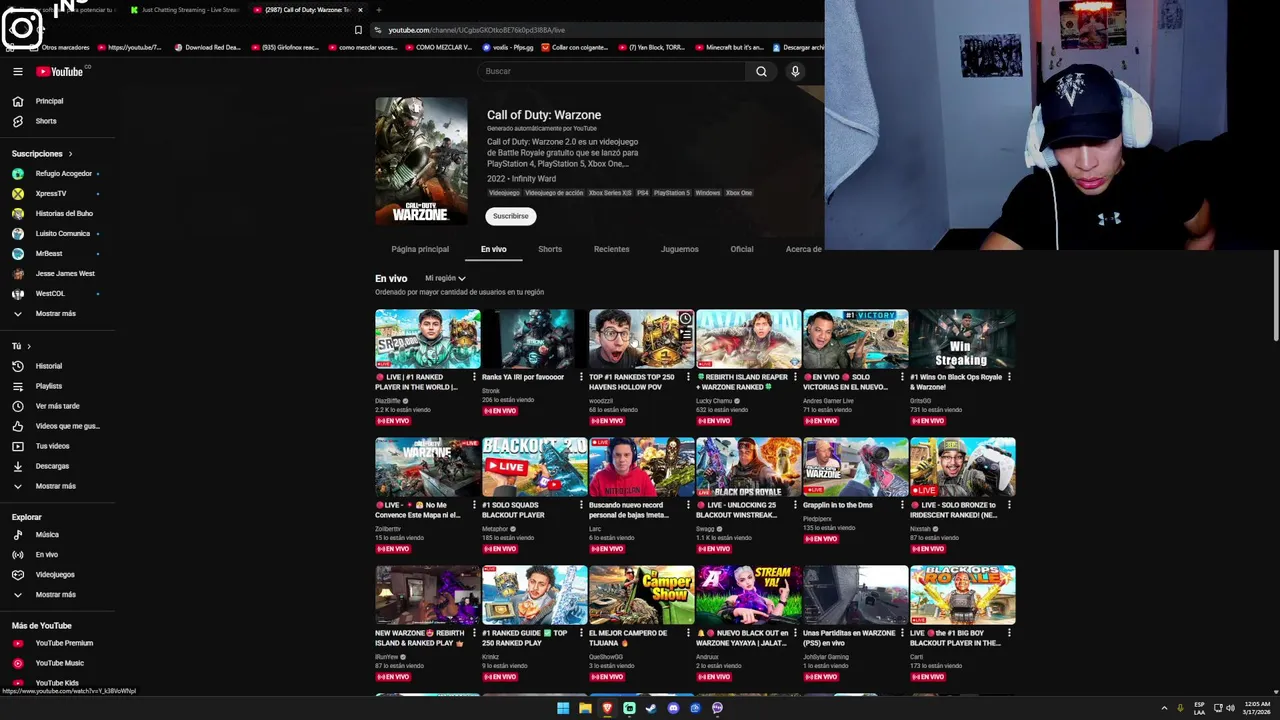
Task: Open File Explorer from the taskbar
Action: tap(585, 708)
